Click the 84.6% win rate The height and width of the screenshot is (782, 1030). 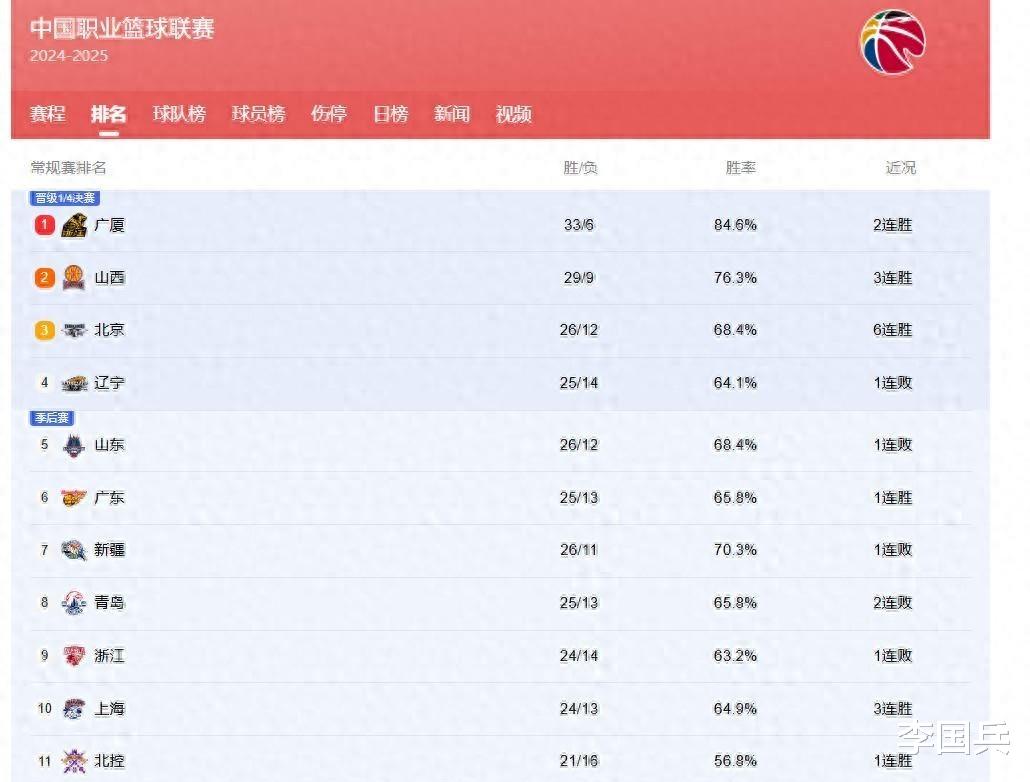point(735,225)
